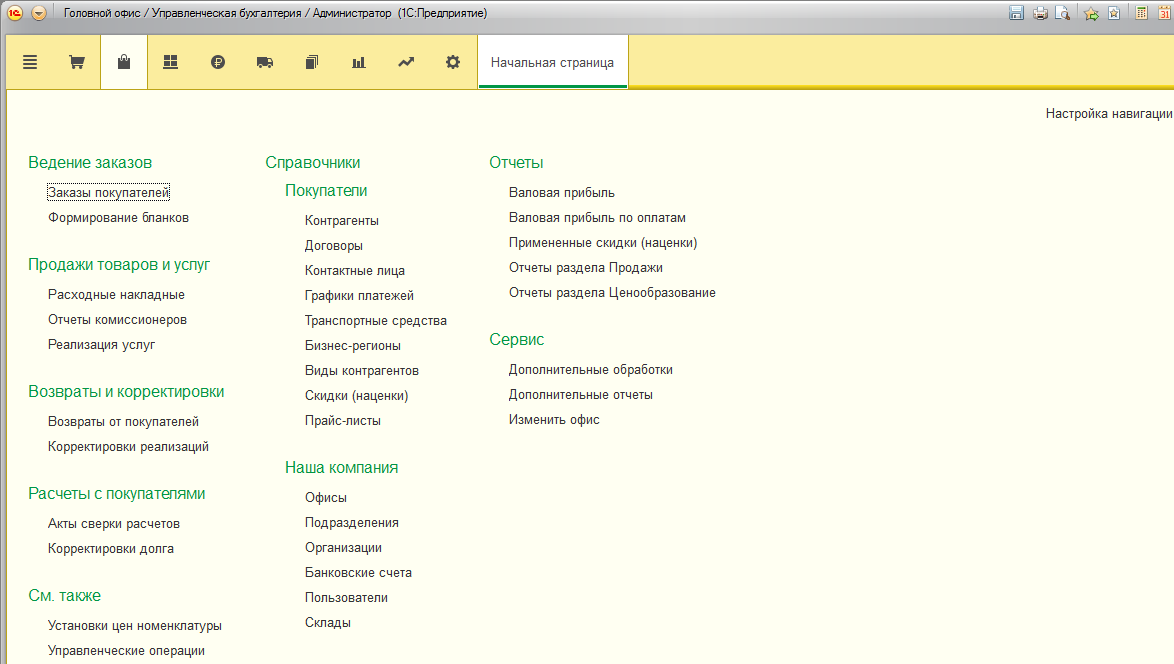Open Управленческие операции
Image resolution: width=1174 pixels, height=664 pixels.
(x=127, y=651)
